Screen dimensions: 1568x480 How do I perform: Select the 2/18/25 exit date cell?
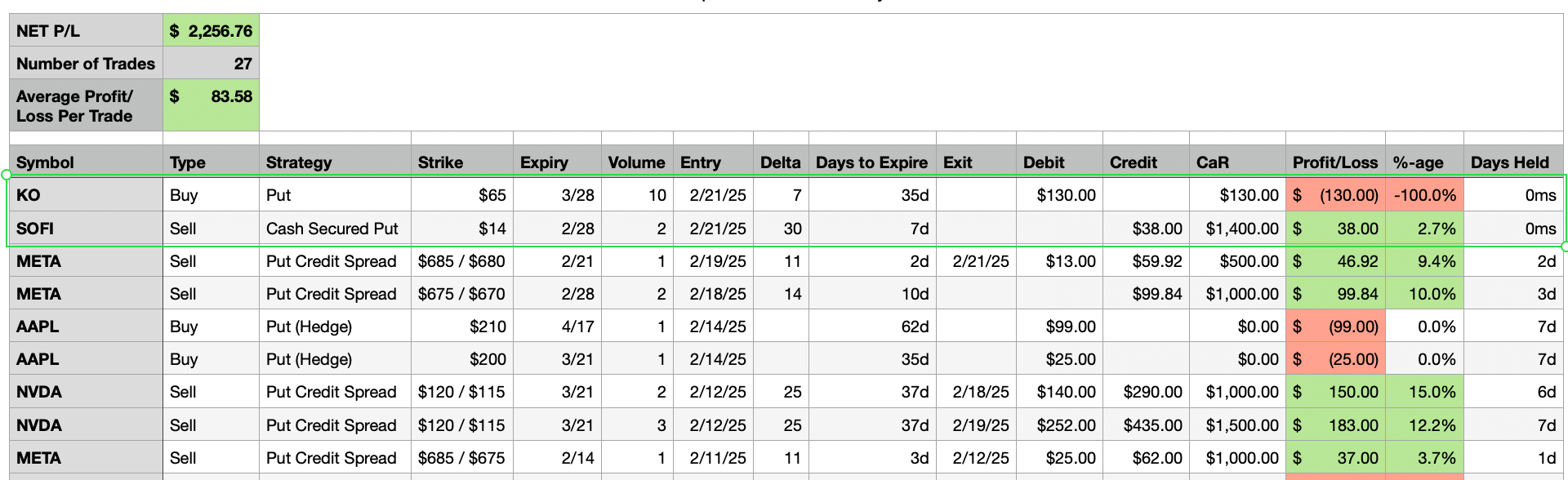tap(976, 392)
